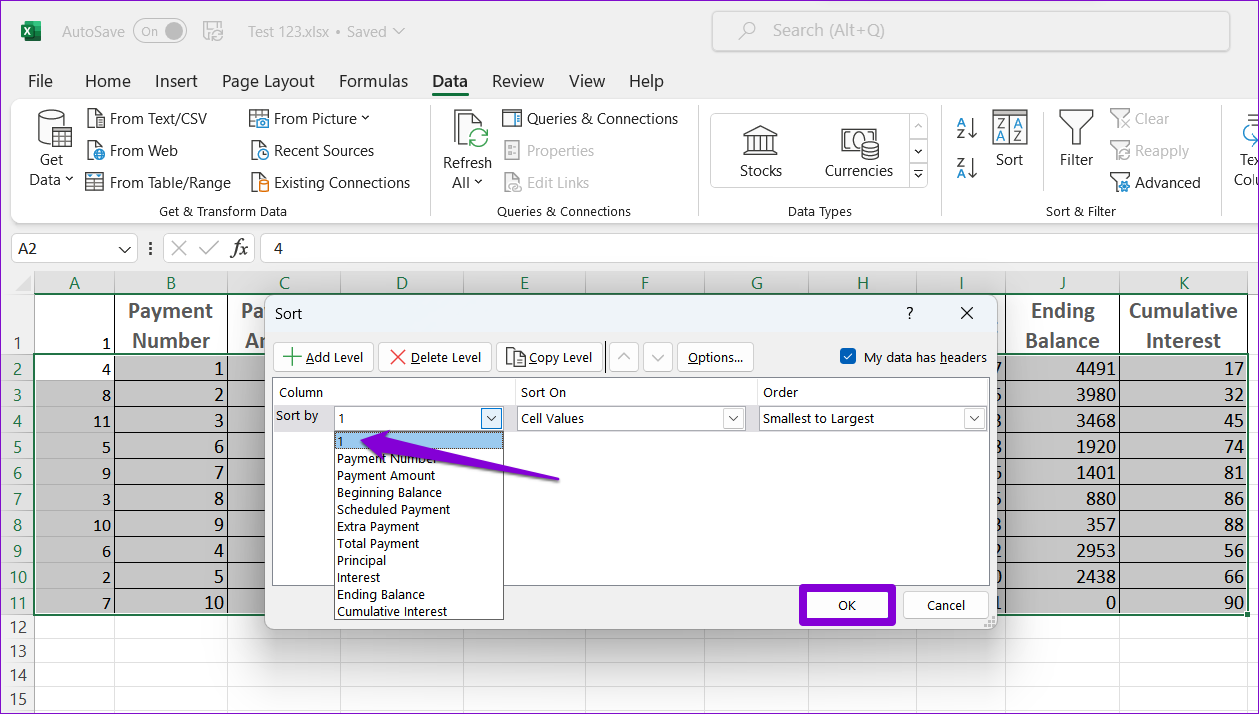
Task: Switch to the Formulas tab
Action: coord(373,82)
